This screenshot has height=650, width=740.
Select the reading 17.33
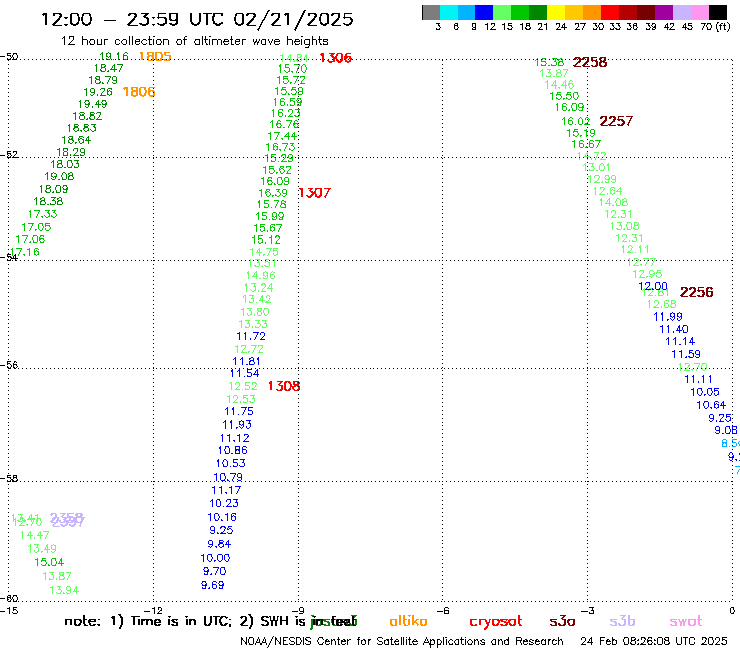[42, 214]
